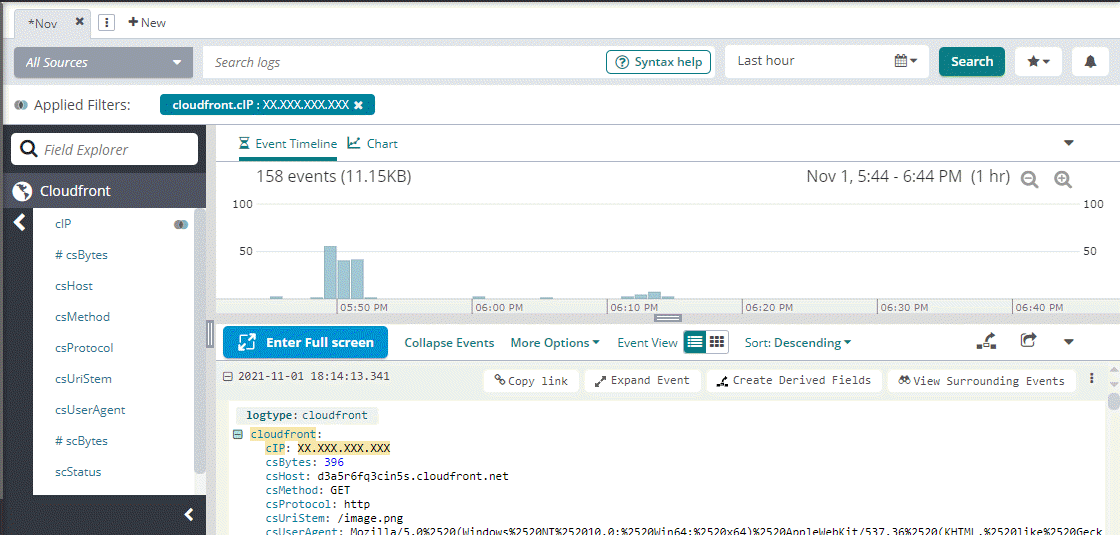Zoom in the event timeline

(x=1063, y=179)
